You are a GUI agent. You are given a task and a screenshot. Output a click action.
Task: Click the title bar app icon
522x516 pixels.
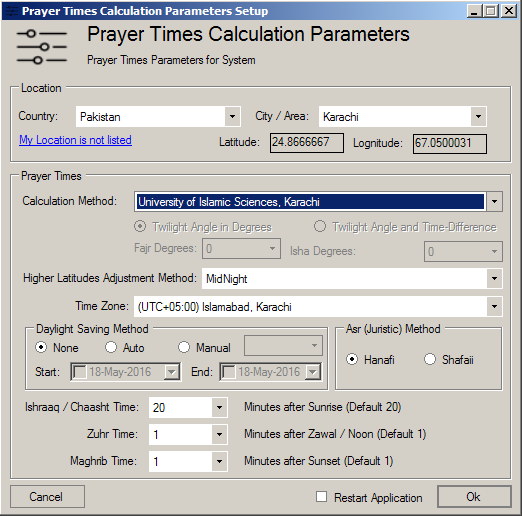pos(11,11)
